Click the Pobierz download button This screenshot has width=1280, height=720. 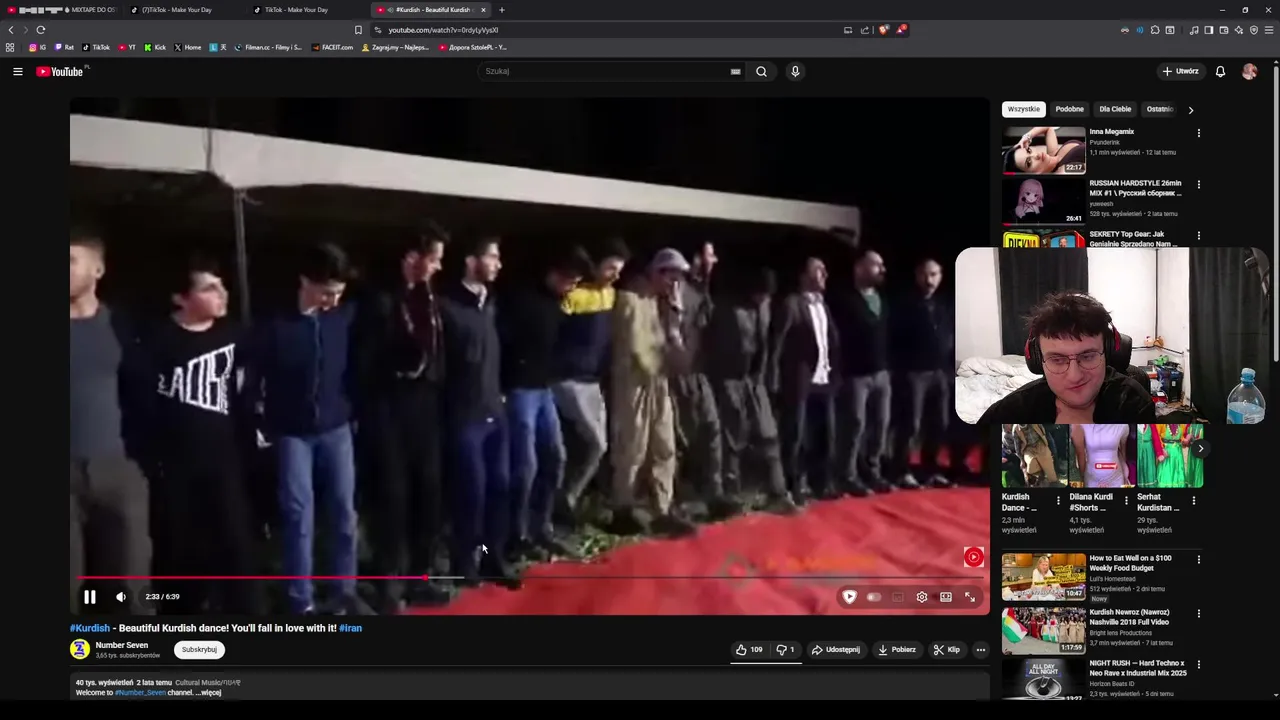(x=897, y=650)
